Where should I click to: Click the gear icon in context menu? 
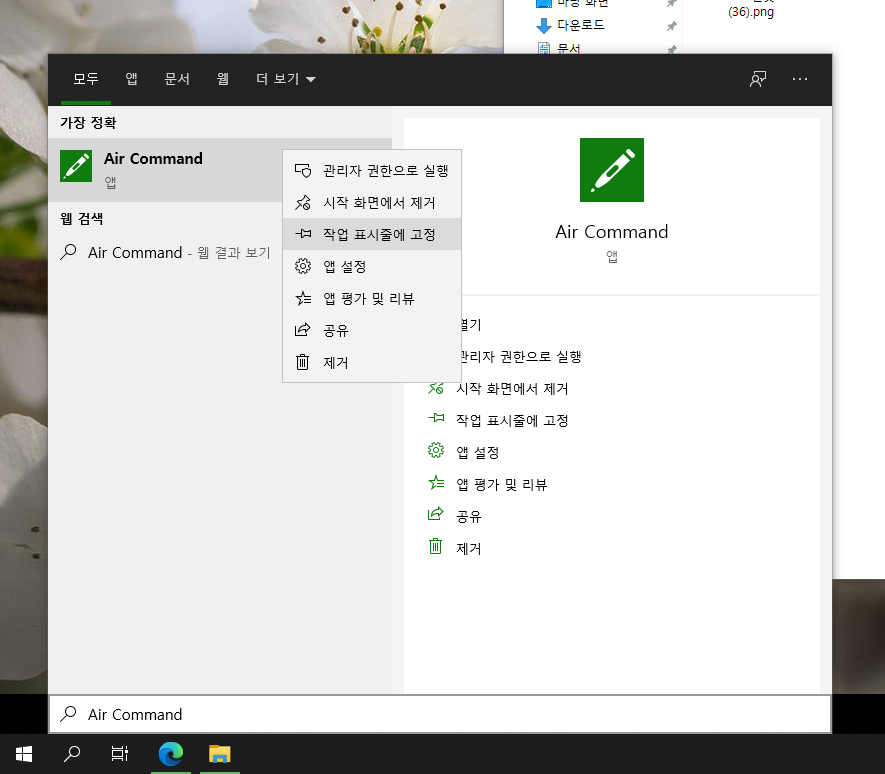(x=303, y=266)
